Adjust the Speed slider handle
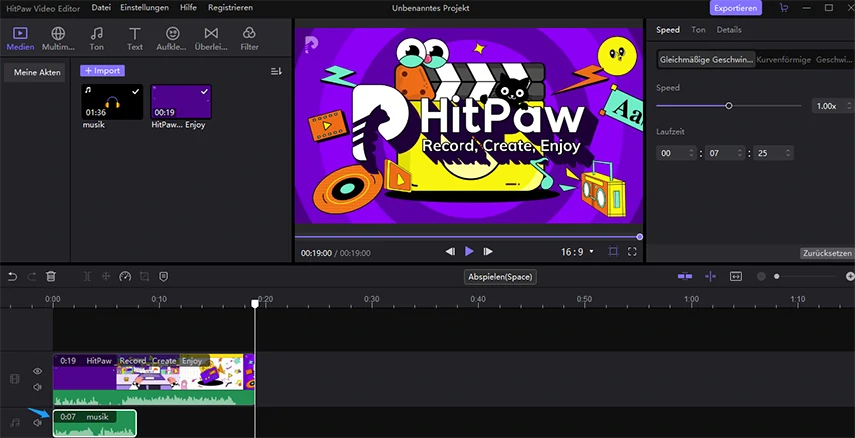The image size is (855, 438). [x=729, y=105]
